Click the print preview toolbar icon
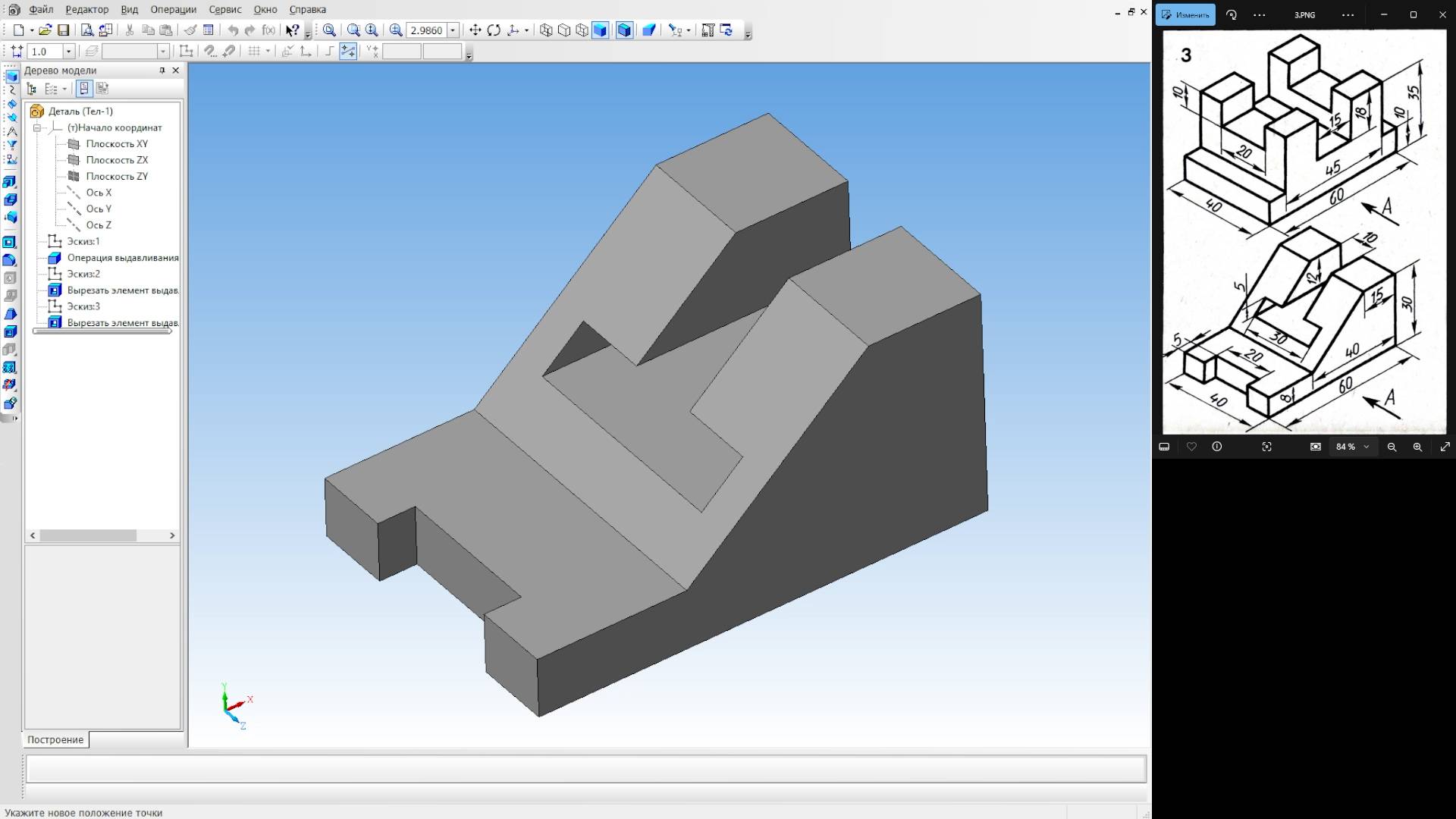This screenshot has height=819, width=1456. (87, 30)
